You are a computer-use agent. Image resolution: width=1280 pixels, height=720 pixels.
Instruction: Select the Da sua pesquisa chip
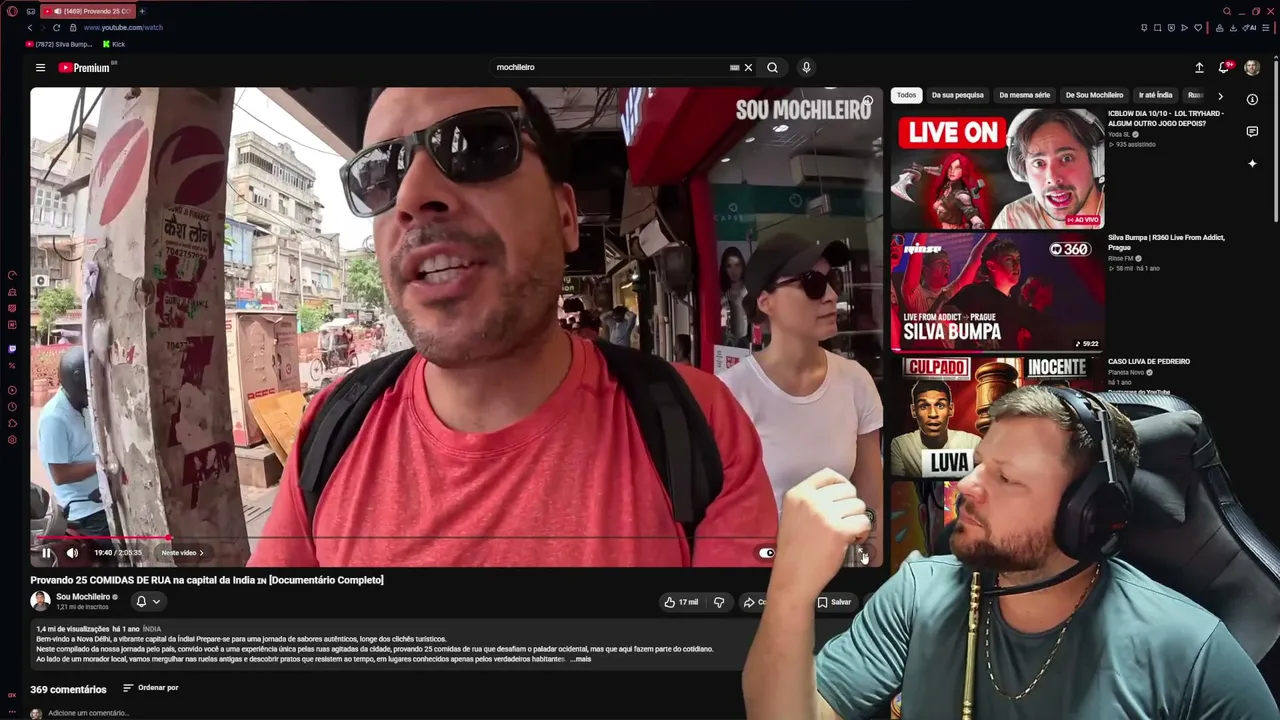point(958,95)
